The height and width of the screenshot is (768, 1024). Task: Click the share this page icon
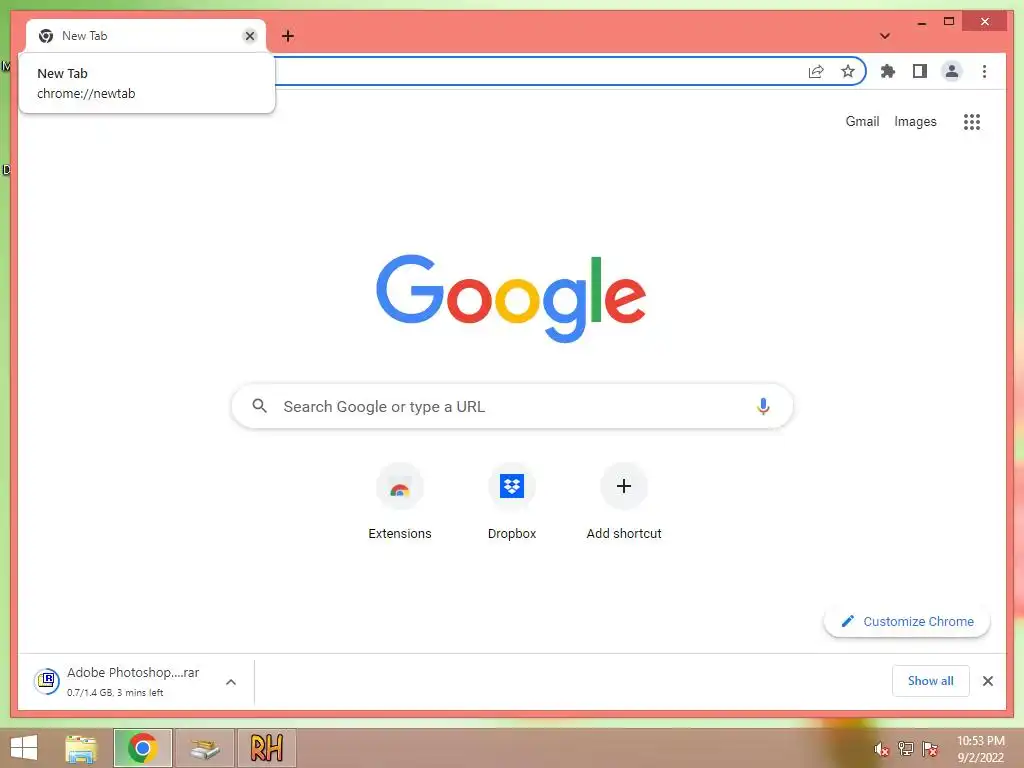coord(816,71)
